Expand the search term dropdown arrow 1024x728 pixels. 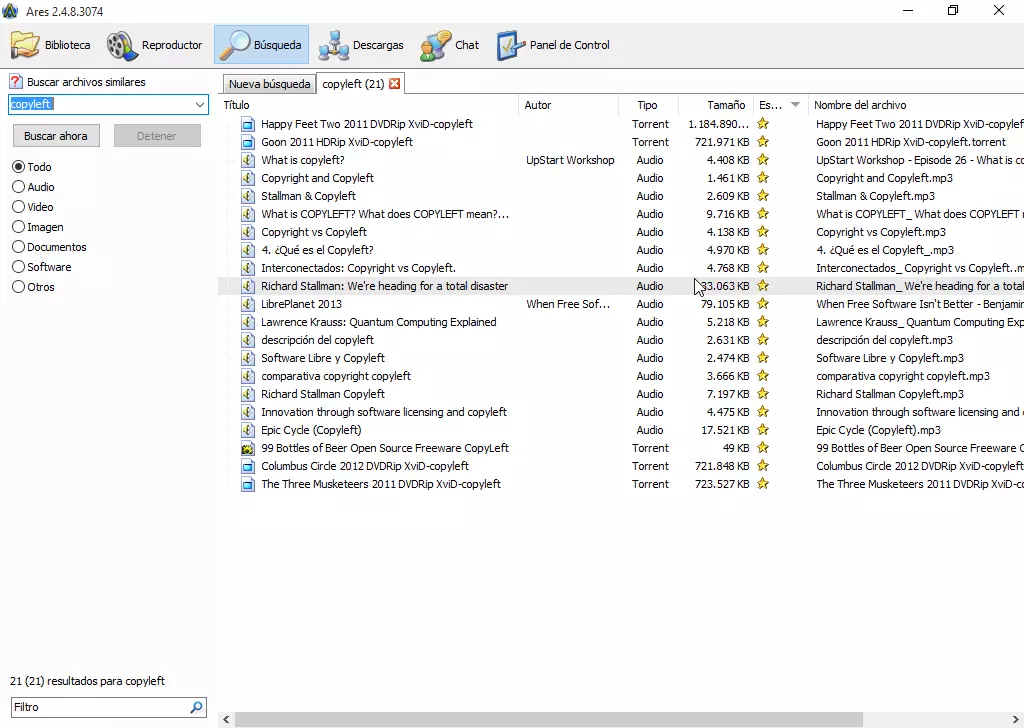pos(200,105)
